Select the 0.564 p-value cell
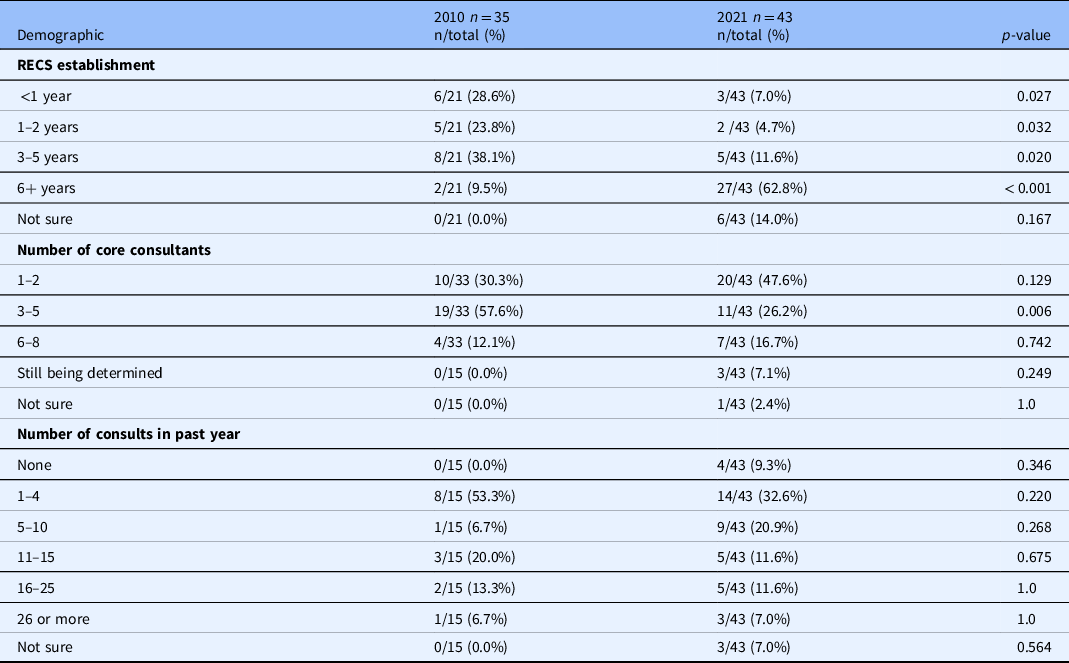 [1033, 647]
